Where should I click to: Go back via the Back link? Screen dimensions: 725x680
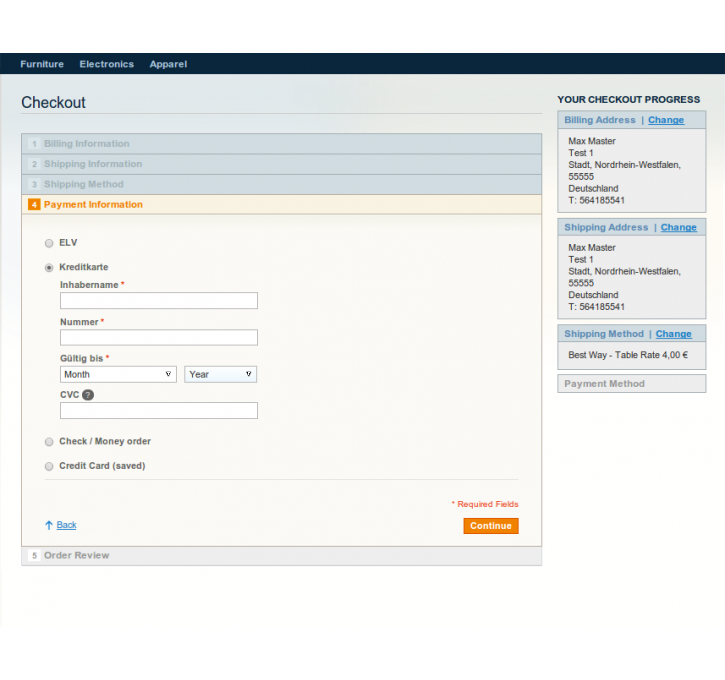[x=67, y=525]
